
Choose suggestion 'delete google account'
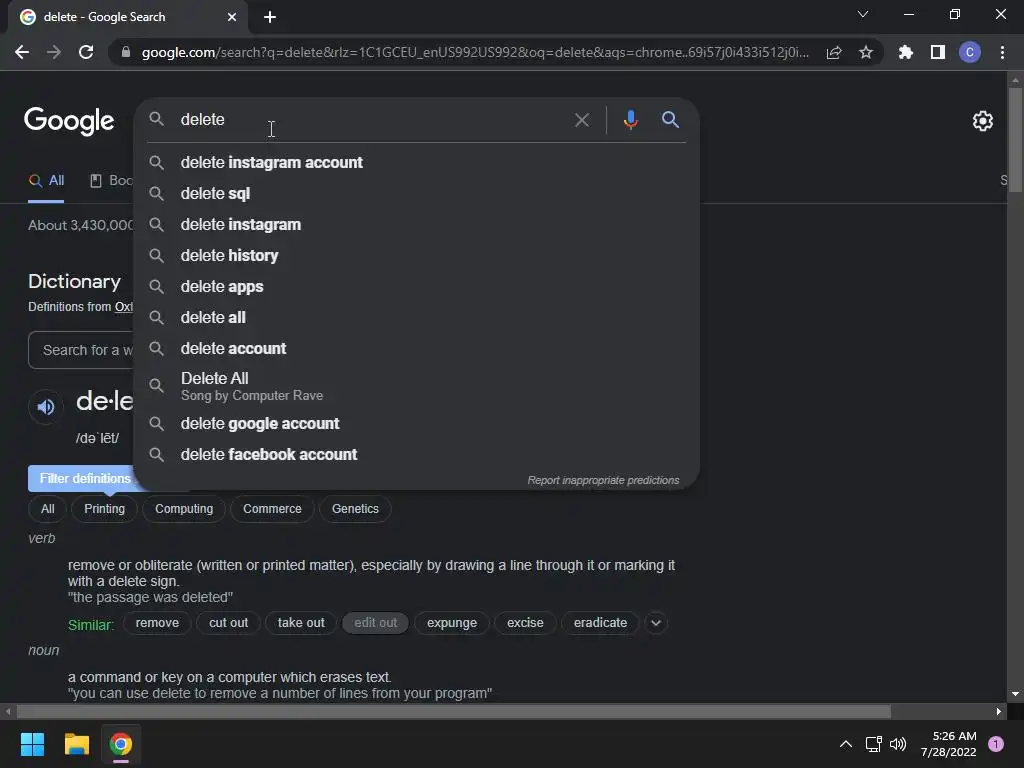[x=416, y=424]
